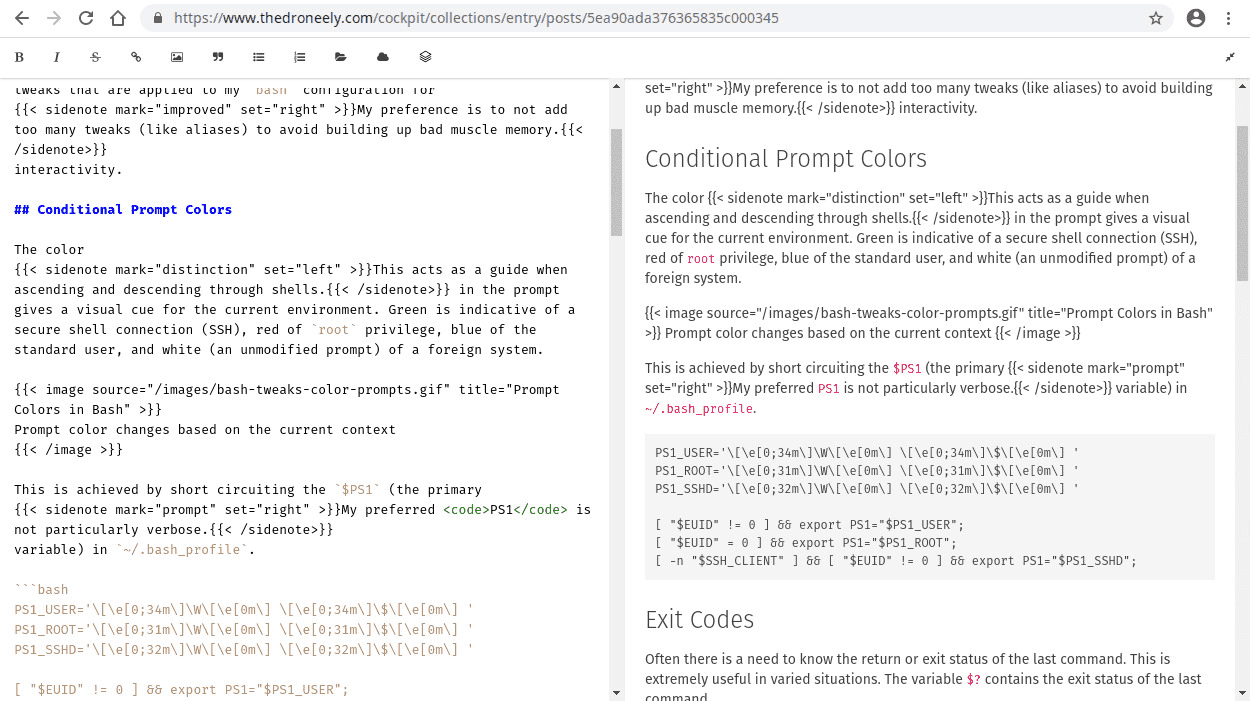Open the folder icon in editor toolbar

coord(341,57)
